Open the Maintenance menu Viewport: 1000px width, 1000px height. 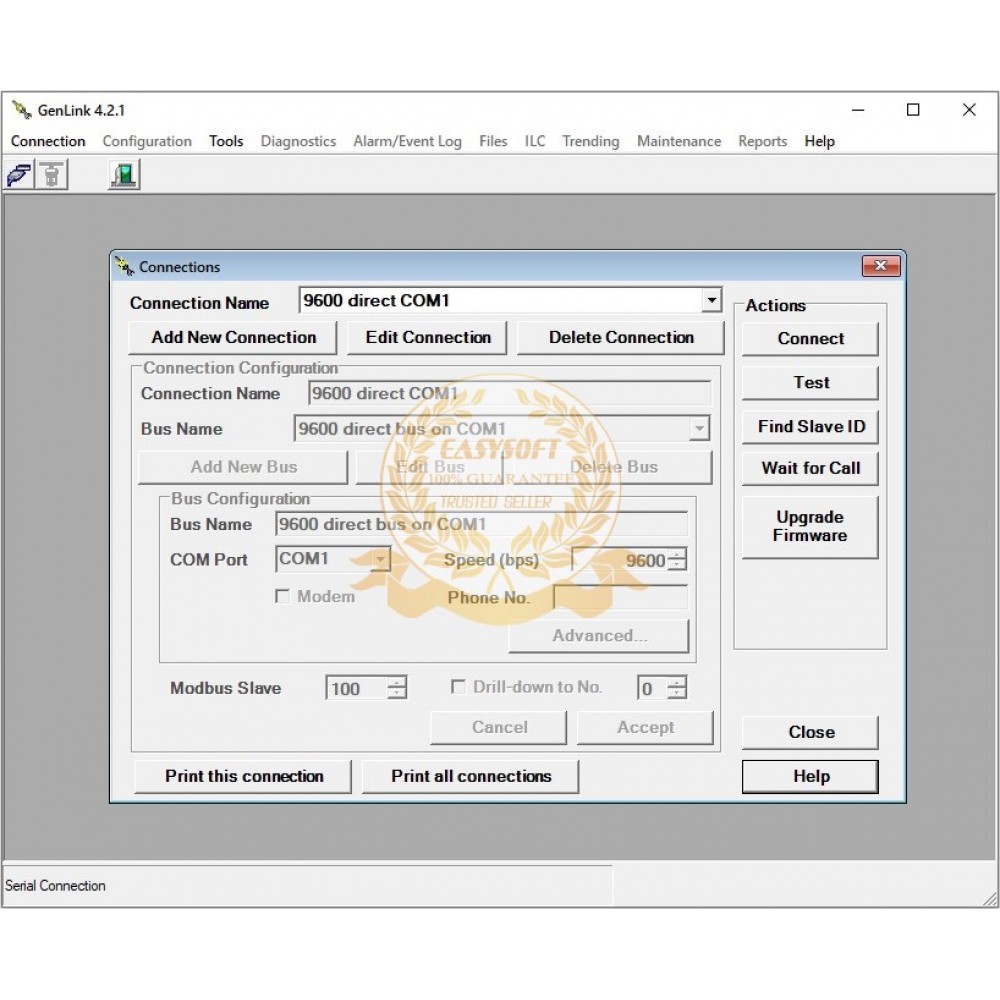[679, 141]
